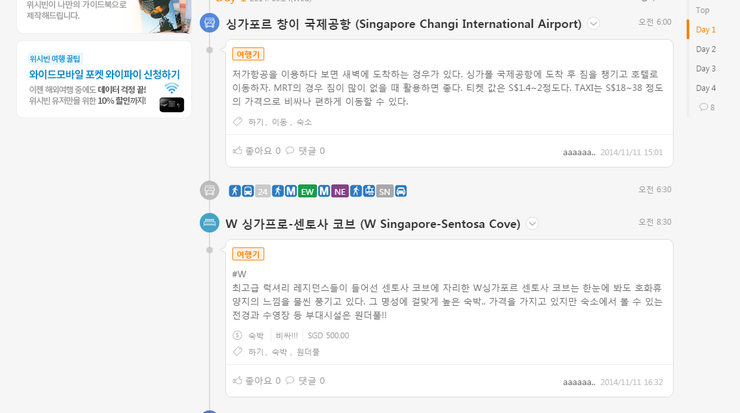Click the 오전 6:00 time label
This screenshot has height=413, width=740.
655,22
